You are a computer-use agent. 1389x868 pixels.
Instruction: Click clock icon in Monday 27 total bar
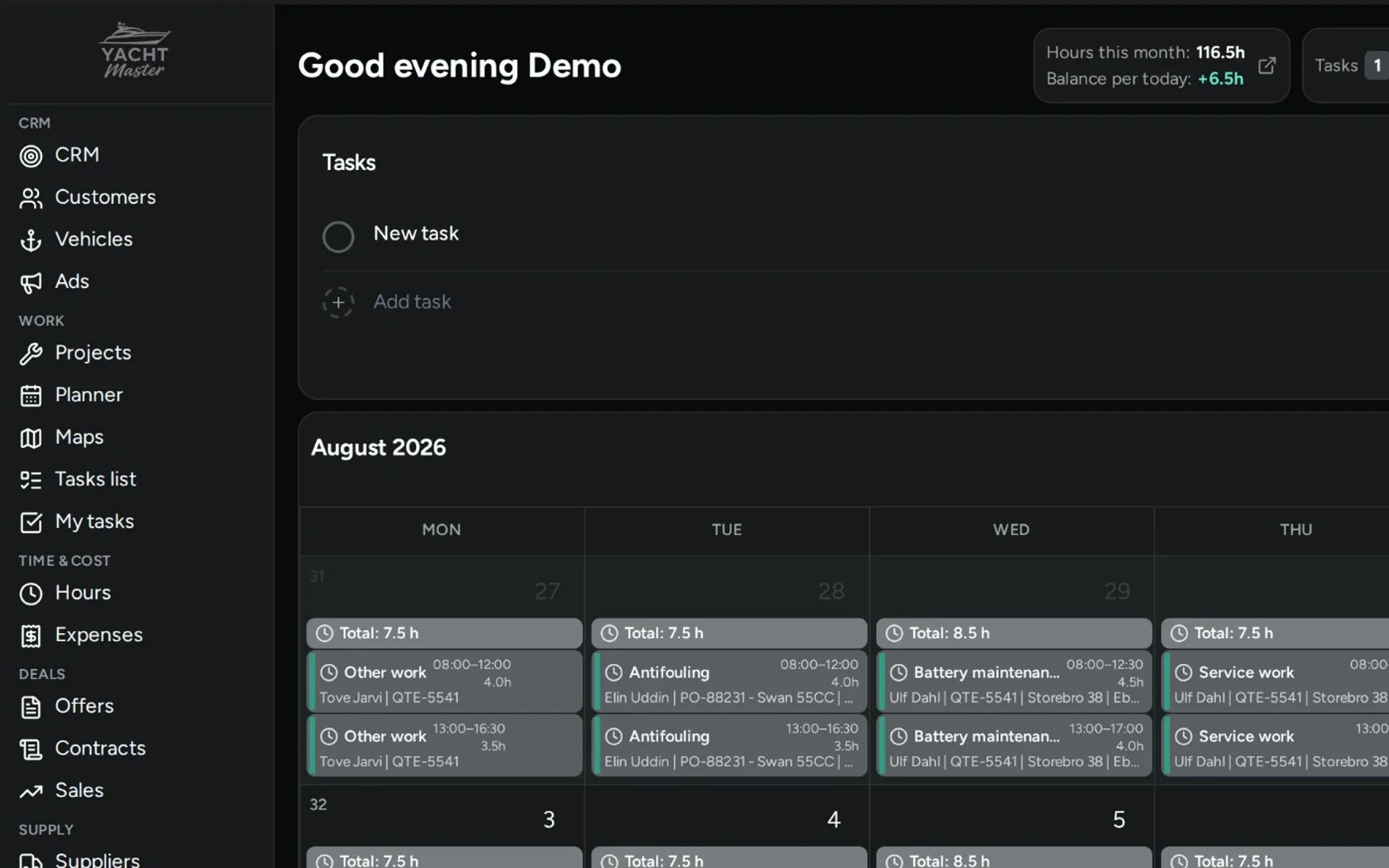pyautogui.click(x=325, y=633)
